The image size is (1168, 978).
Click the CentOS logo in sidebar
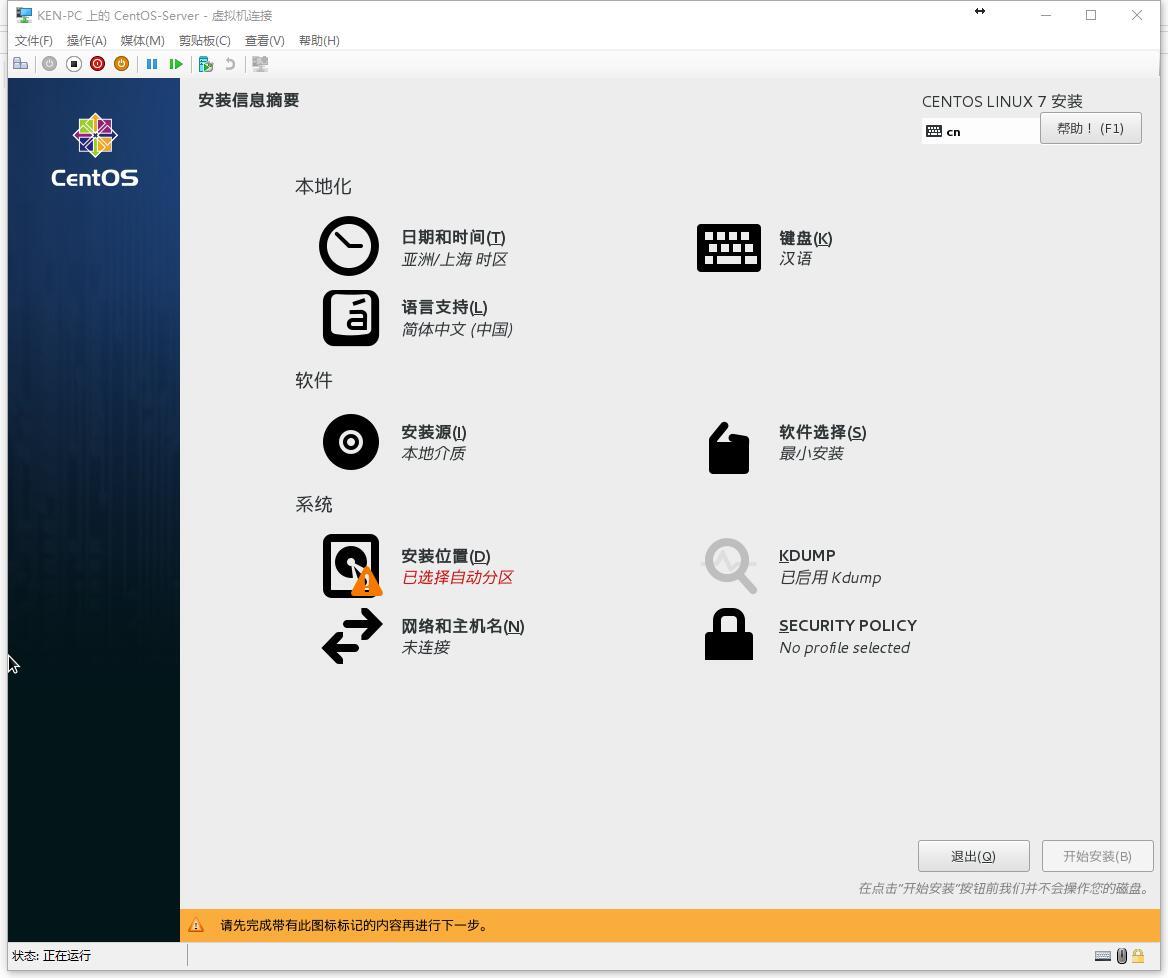(95, 151)
